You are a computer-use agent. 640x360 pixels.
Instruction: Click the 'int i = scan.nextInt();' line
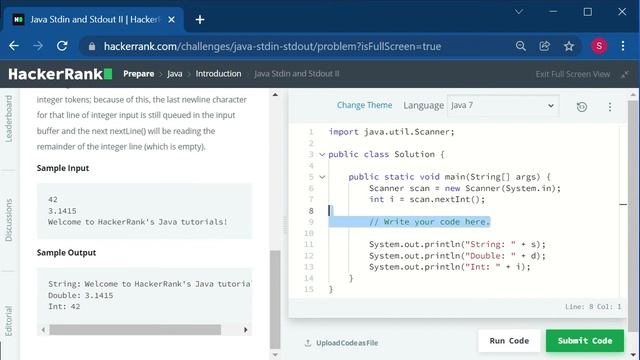[427, 199]
